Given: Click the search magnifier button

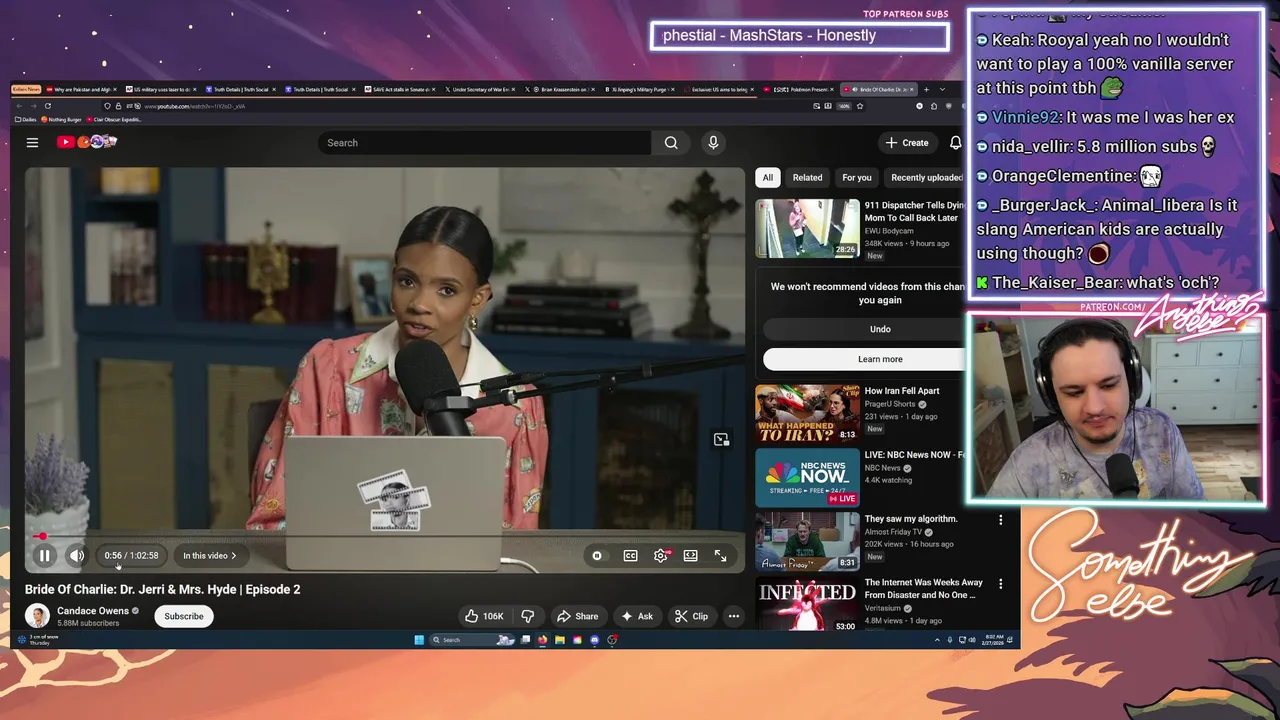Looking at the screenshot, I should pos(671,143).
